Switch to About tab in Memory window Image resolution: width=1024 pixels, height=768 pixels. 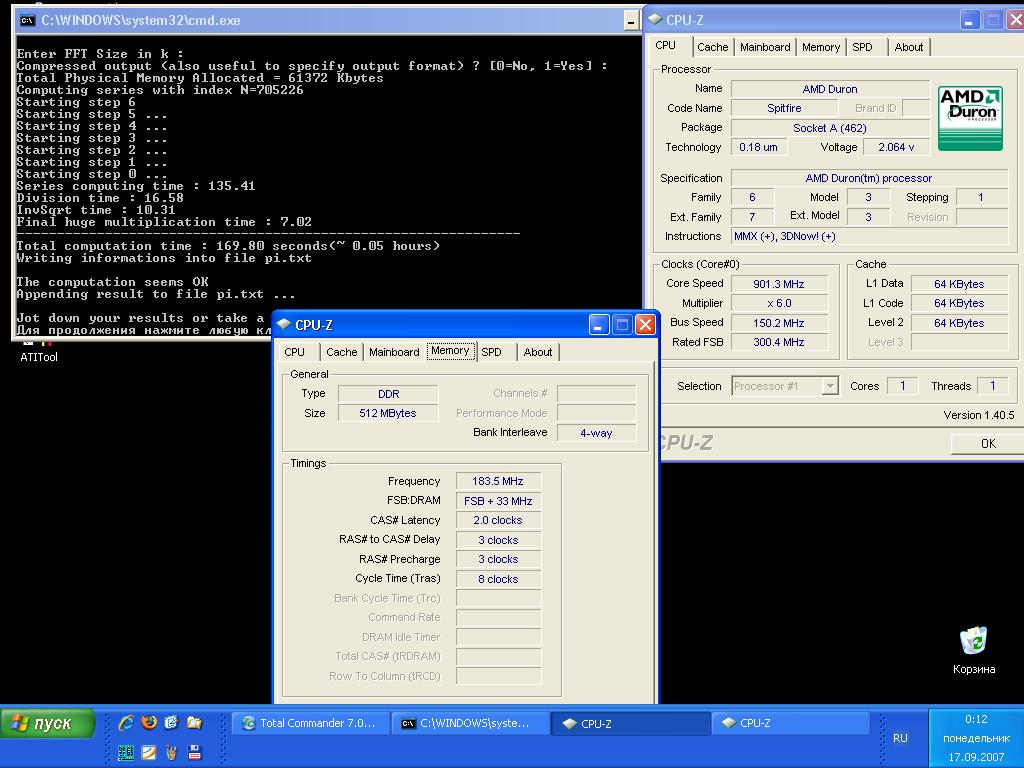537,352
